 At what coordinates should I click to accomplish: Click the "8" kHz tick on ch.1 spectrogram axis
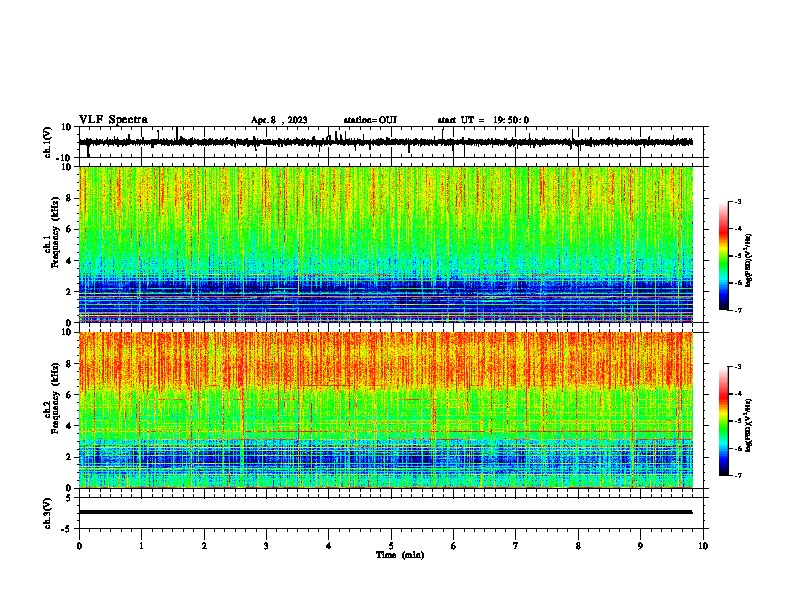pos(70,198)
